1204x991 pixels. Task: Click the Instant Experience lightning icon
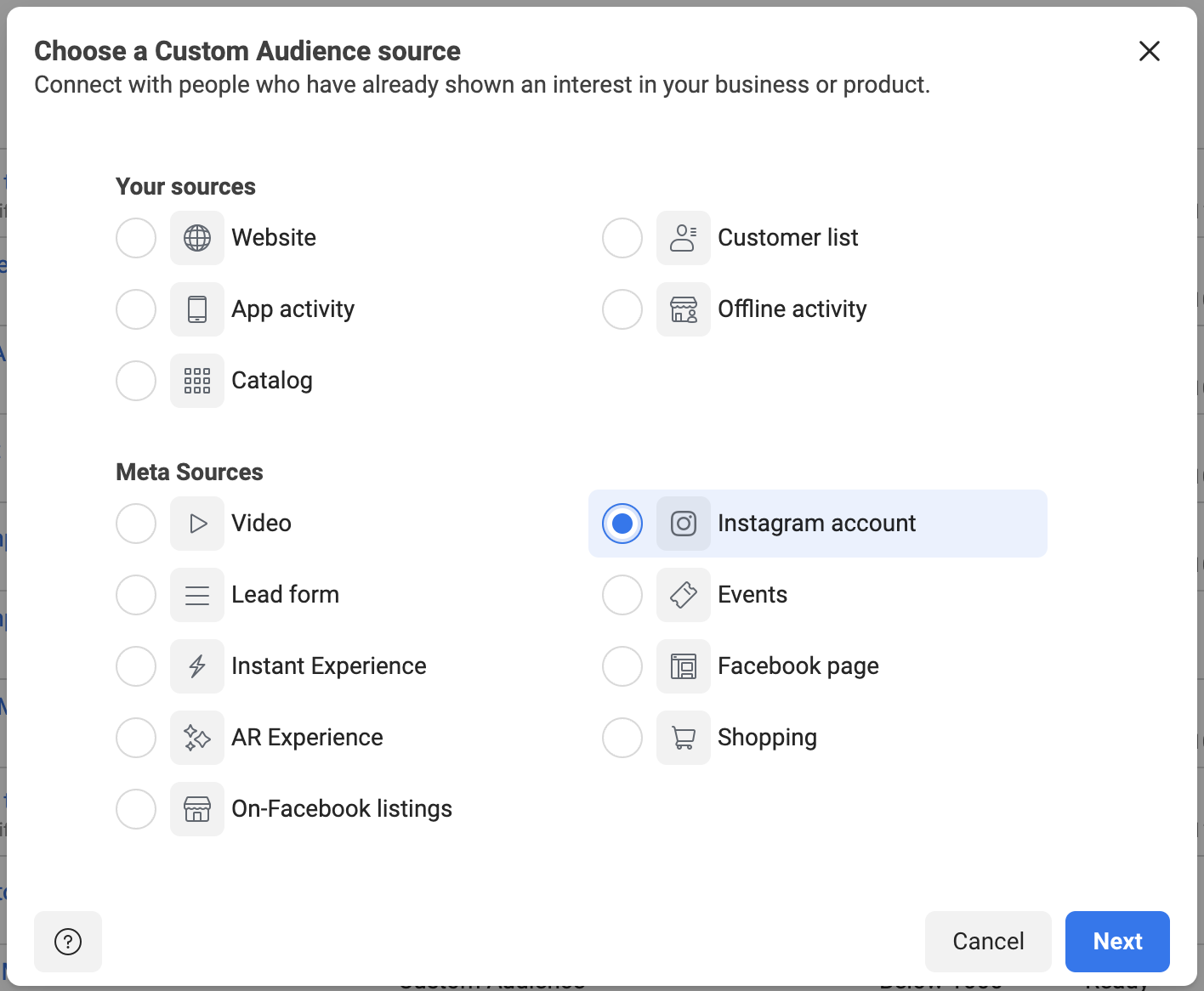[197, 666]
